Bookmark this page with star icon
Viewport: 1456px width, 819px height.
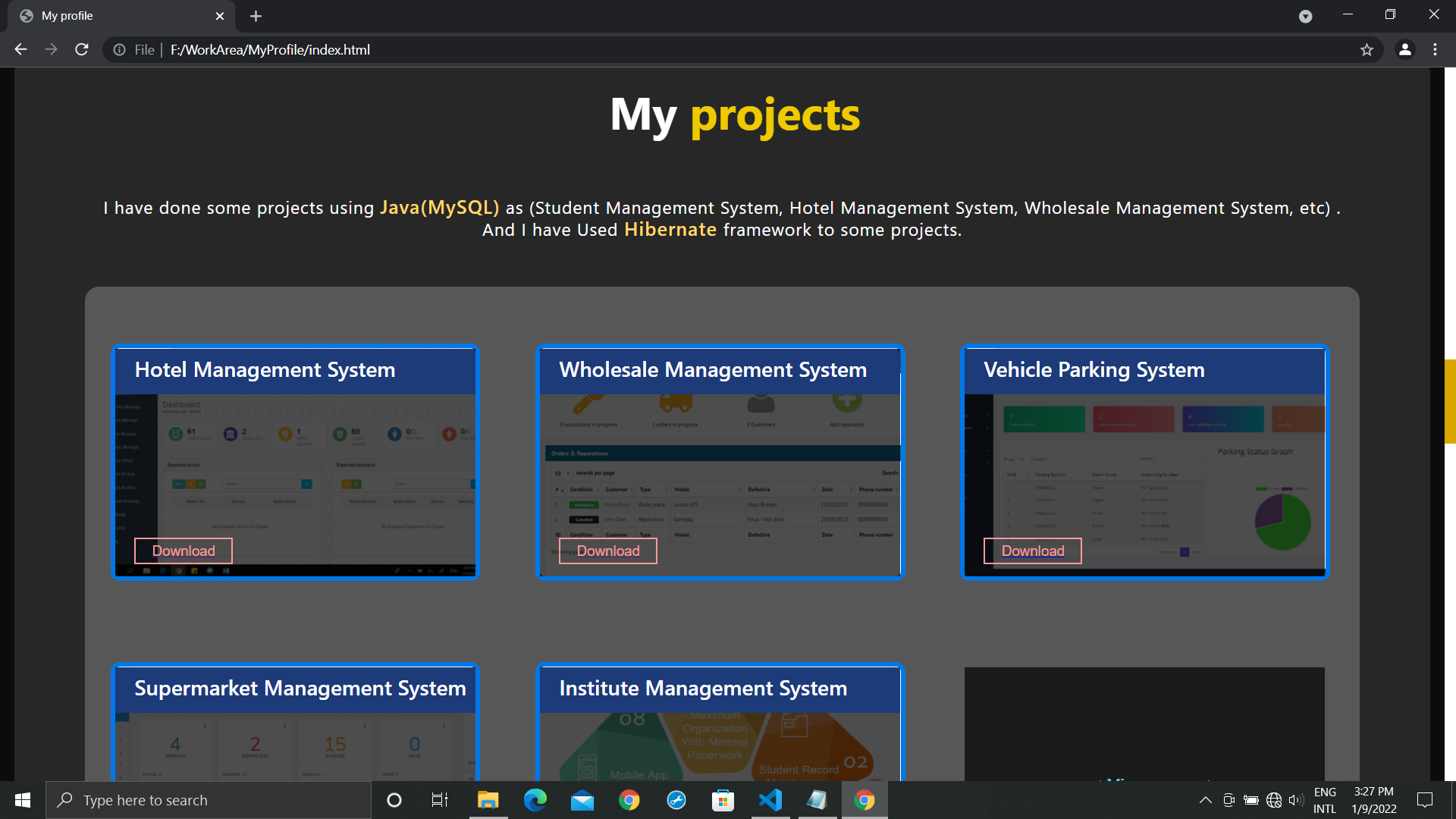1367,50
